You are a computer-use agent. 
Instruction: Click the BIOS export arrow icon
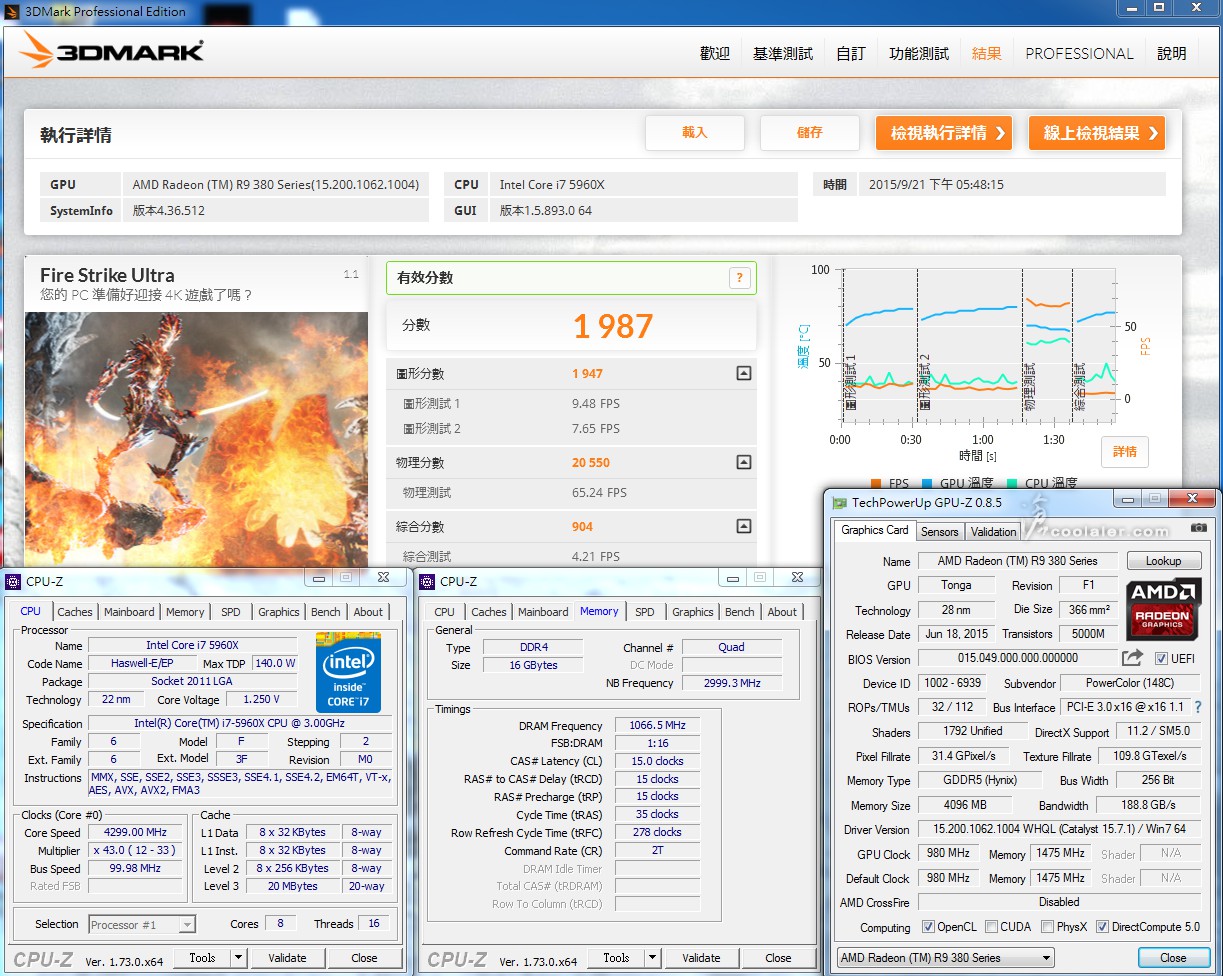(x=1132, y=658)
